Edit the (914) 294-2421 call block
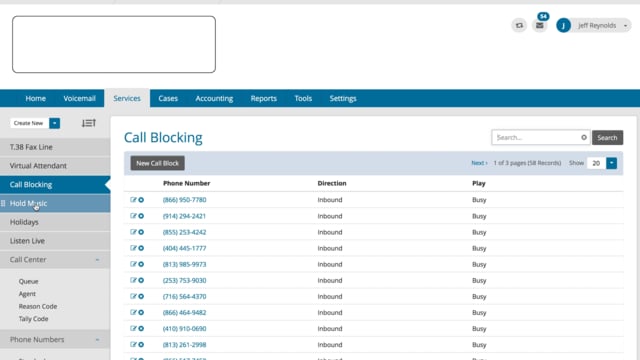 (133, 216)
